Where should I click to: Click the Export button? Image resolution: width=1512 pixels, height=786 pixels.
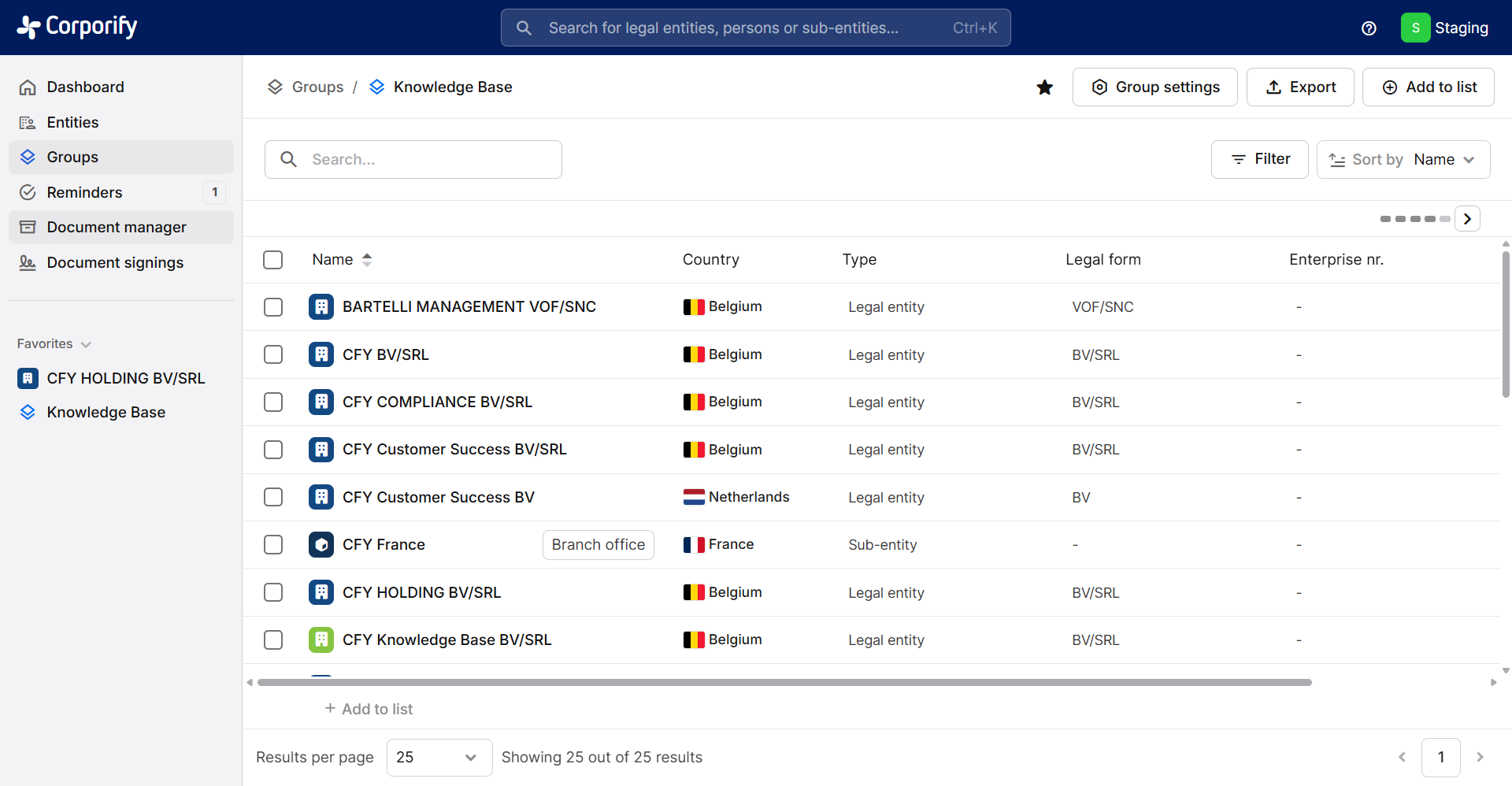click(x=1300, y=87)
